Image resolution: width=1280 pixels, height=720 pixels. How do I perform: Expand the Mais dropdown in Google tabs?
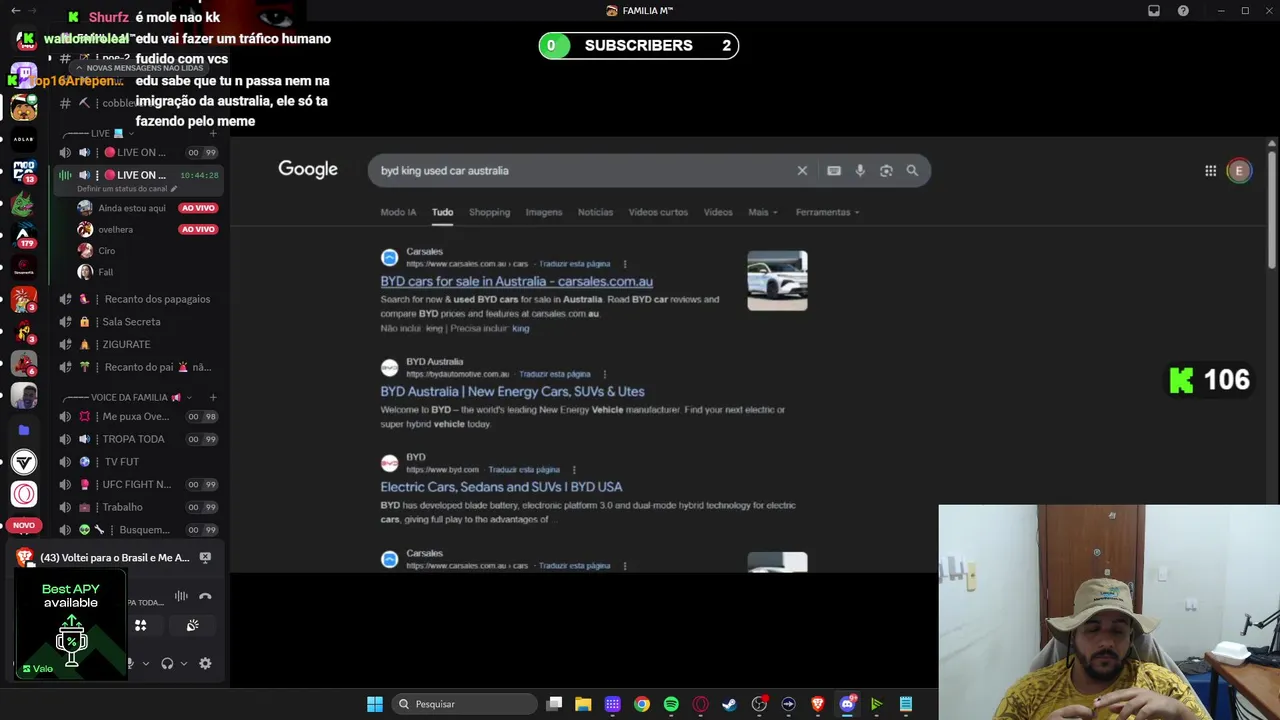click(x=763, y=212)
